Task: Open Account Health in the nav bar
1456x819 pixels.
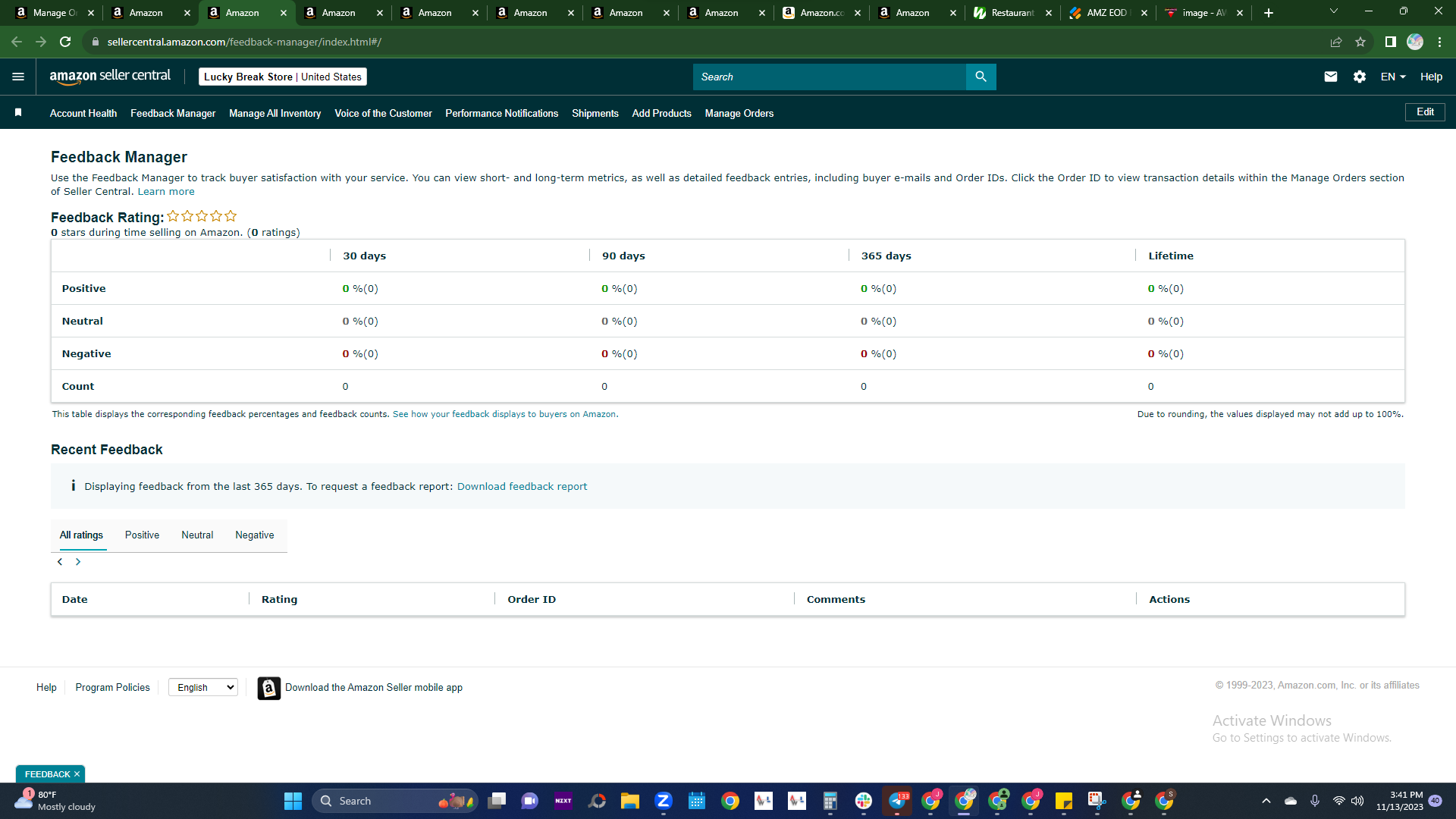Action: [83, 113]
